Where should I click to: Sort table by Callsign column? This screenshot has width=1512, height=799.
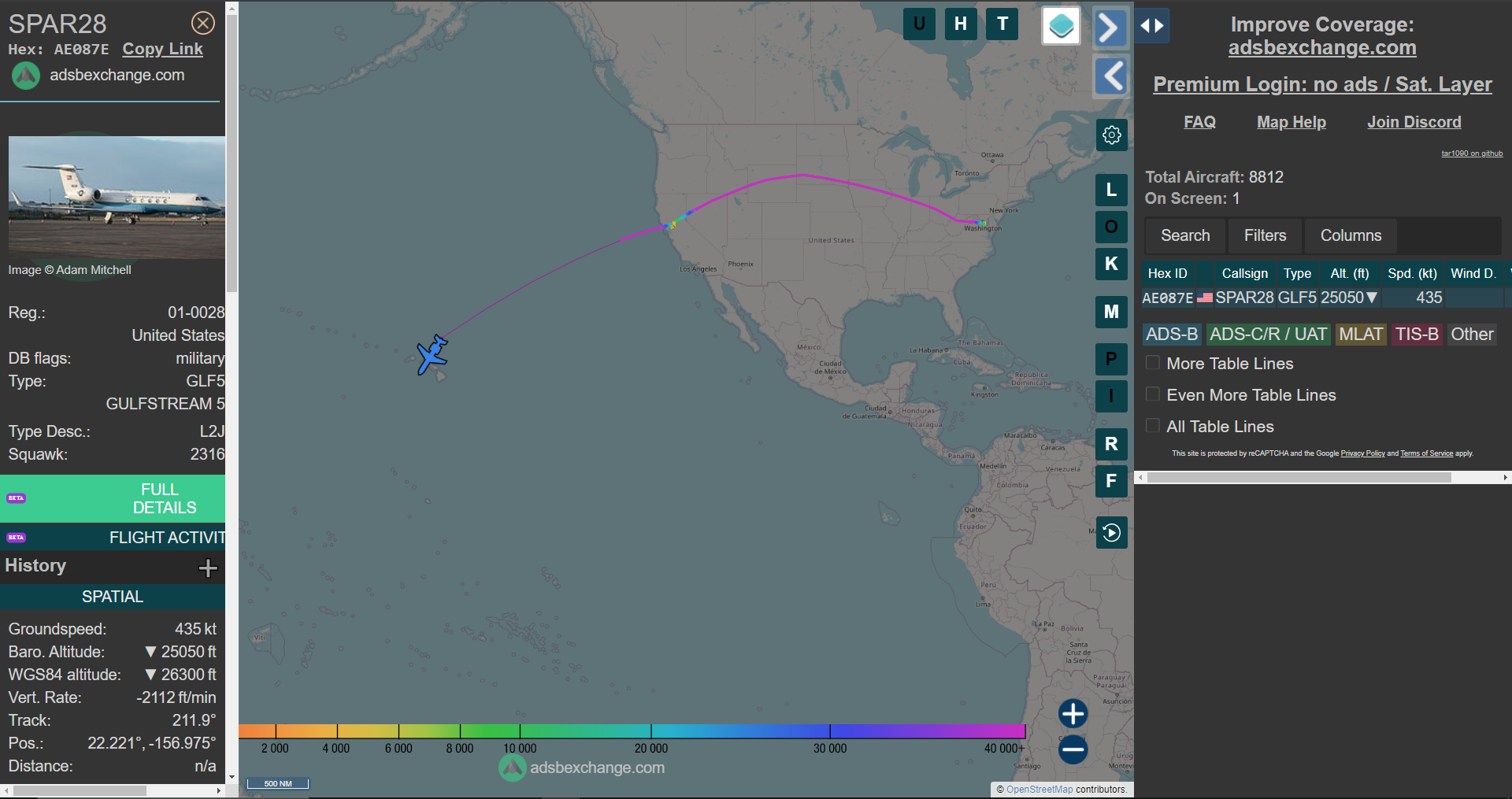[1244, 273]
